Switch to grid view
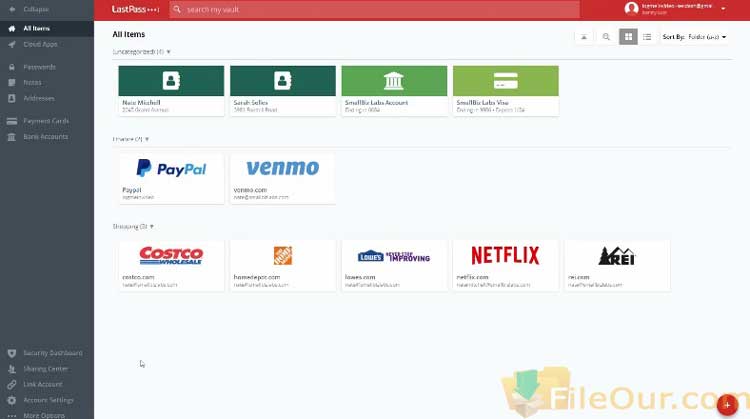Screen dimensions: 750x419 629,37
